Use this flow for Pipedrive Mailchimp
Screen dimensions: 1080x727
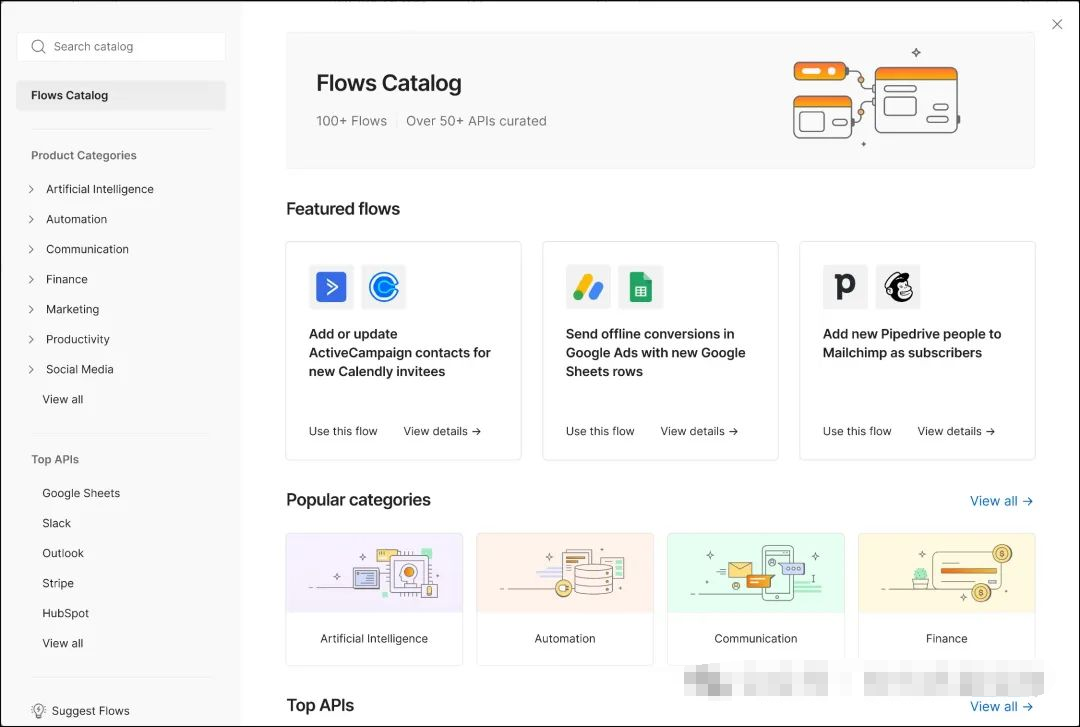(x=857, y=431)
